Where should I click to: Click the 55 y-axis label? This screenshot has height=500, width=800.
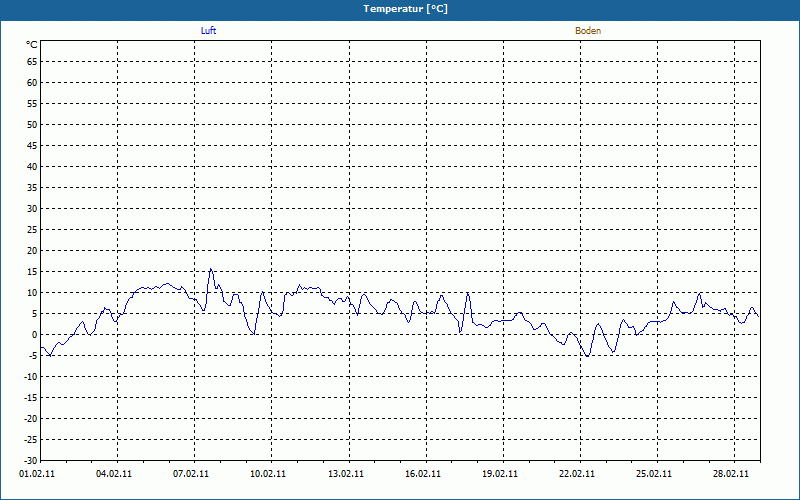[x=32, y=104]
